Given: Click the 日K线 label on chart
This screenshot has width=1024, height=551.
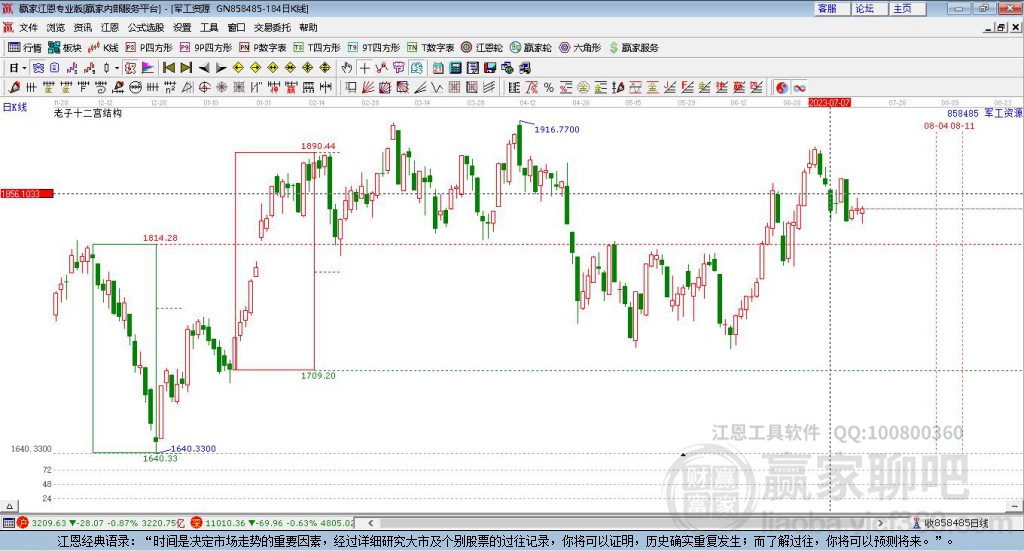Looking at the screenshot, I should [x=15, y=107].
